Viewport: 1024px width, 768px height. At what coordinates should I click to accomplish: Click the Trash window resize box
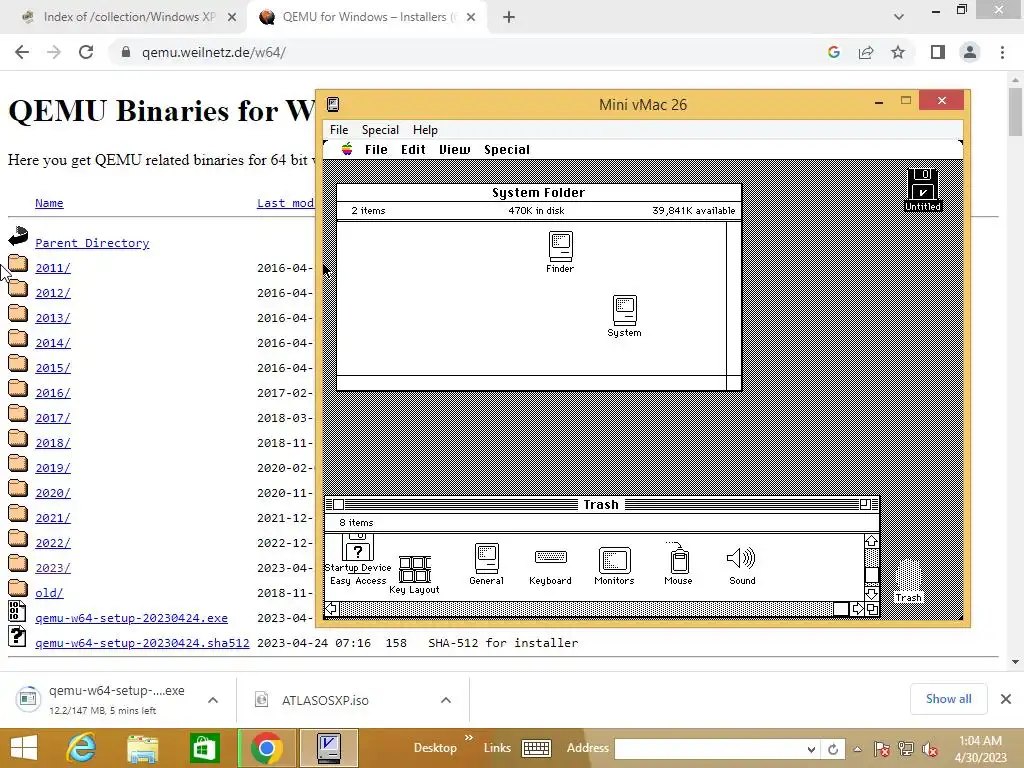tap(872, 609)
